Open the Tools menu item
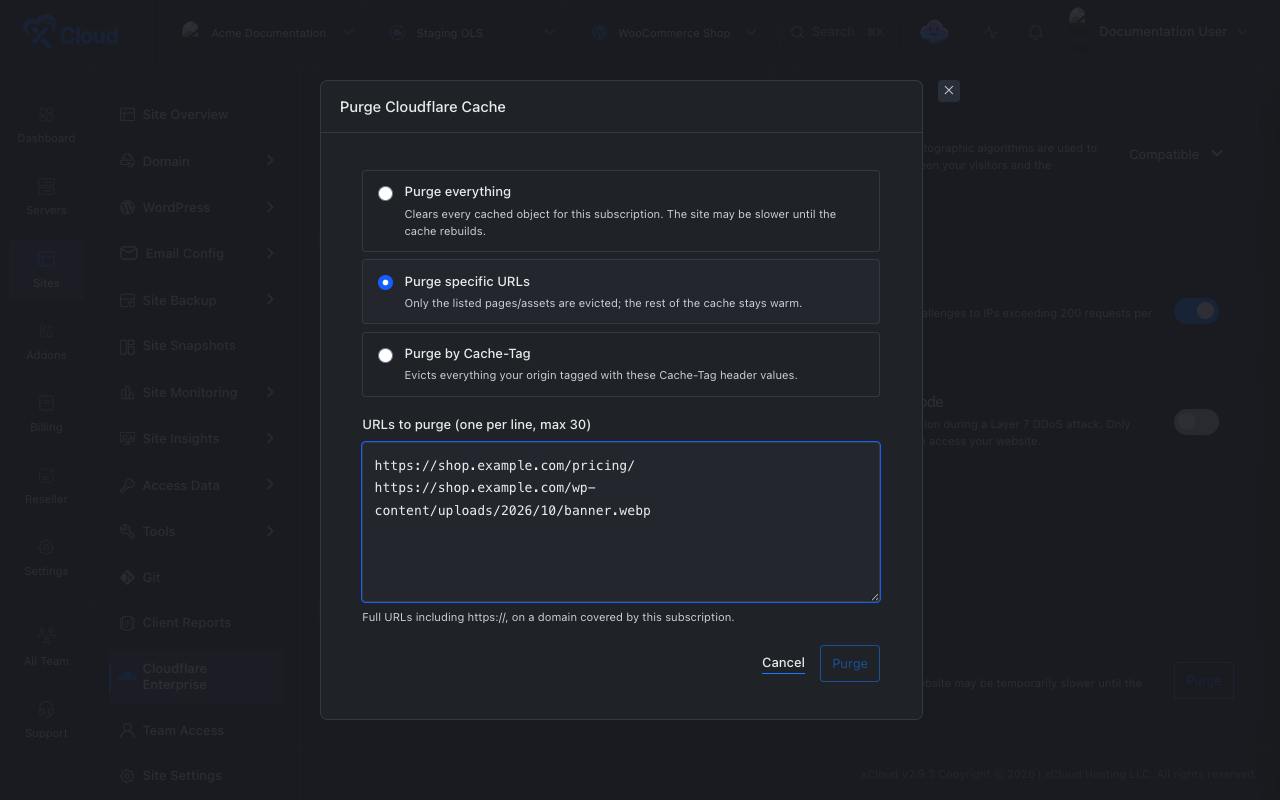1280x800 pixels. click(196, 531)
